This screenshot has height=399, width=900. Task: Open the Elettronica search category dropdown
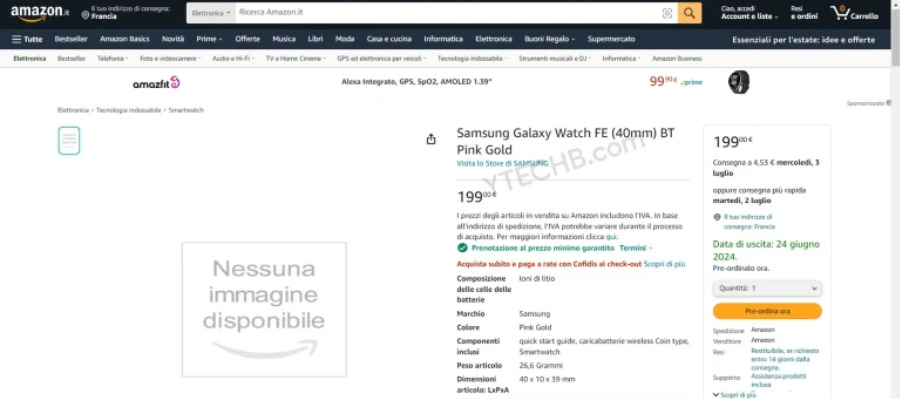(x=211, y=13)
